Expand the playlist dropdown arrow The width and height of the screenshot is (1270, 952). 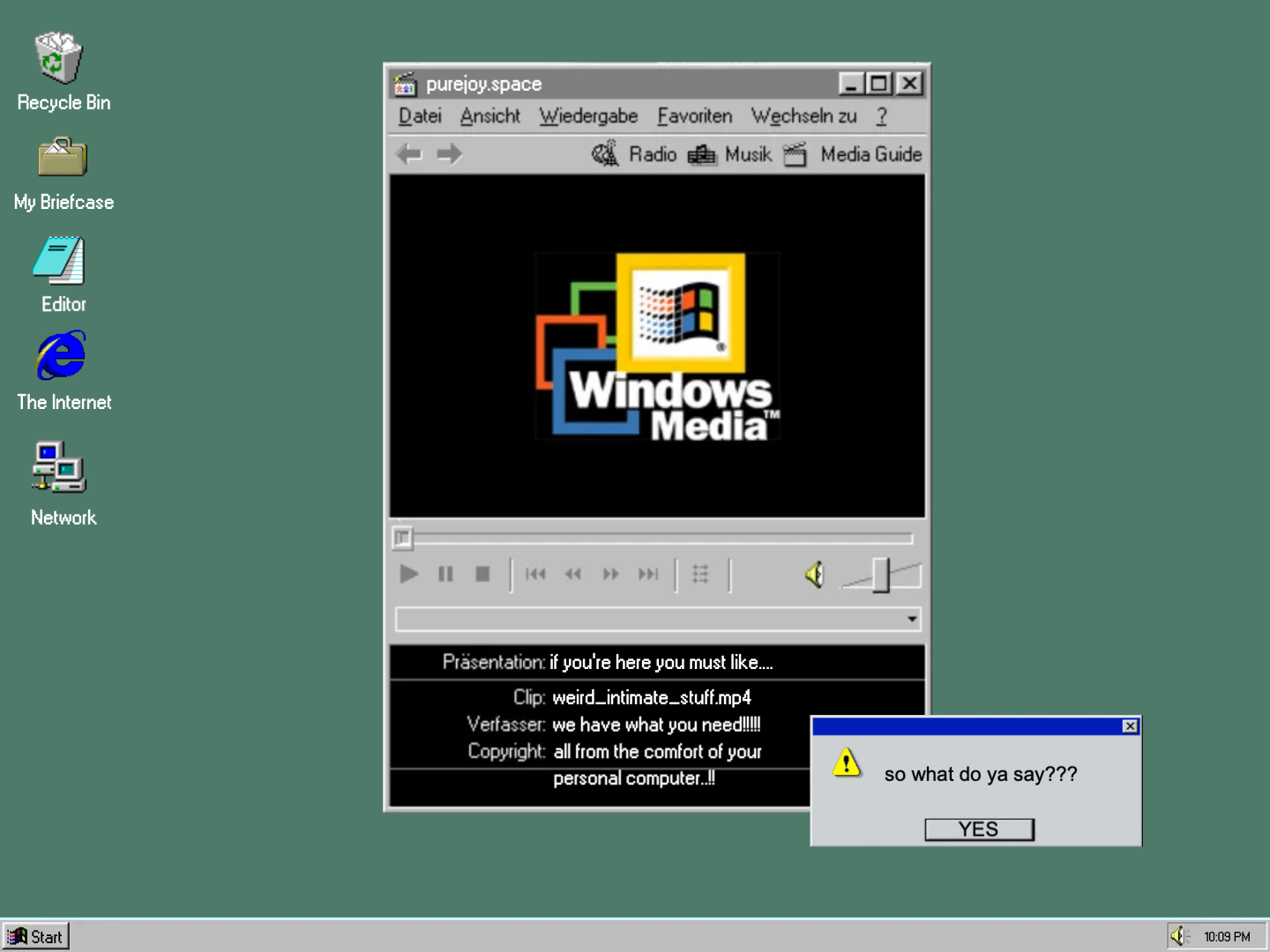coord(912,620)
